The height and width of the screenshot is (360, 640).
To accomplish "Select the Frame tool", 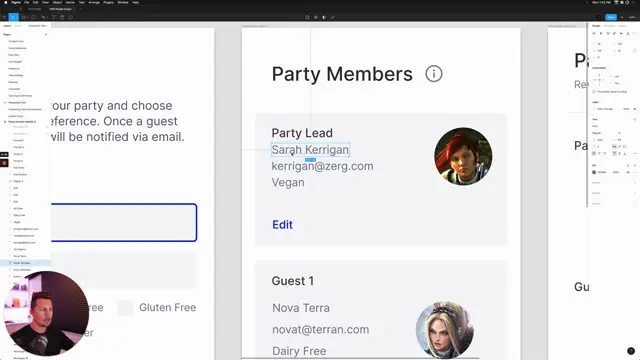I will click(23, 17).
